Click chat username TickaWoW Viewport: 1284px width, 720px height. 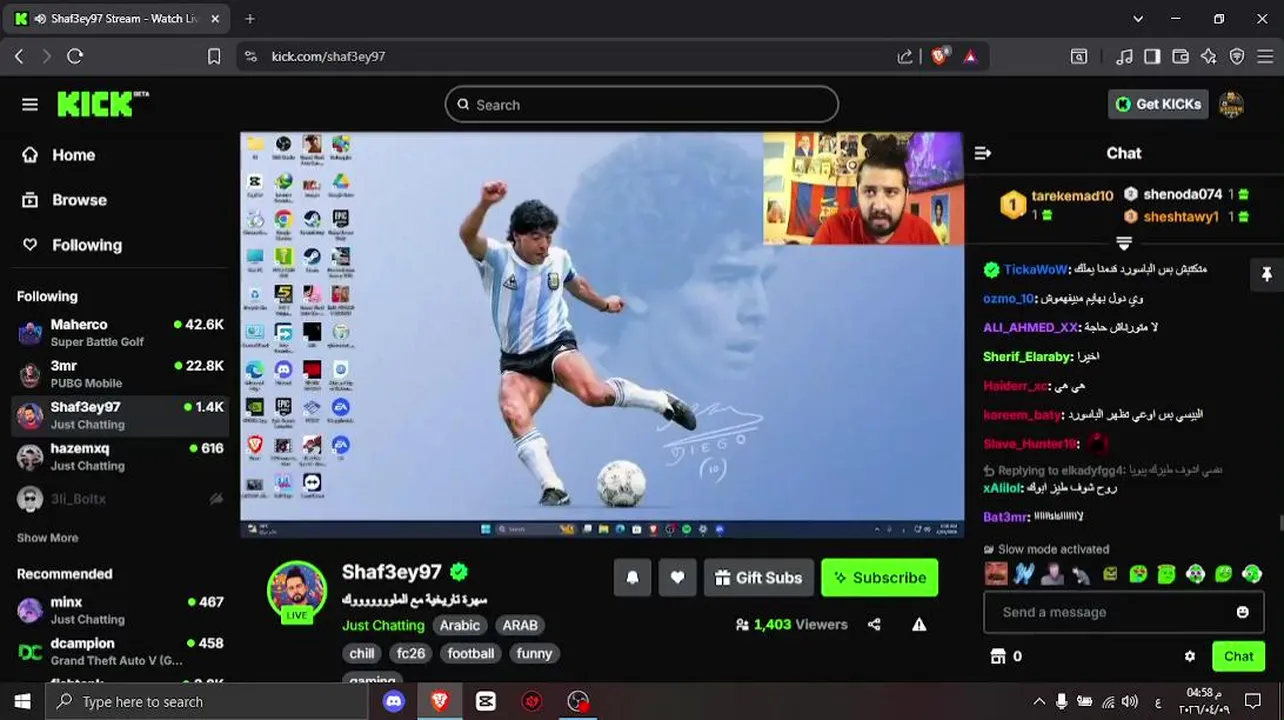1035,269
